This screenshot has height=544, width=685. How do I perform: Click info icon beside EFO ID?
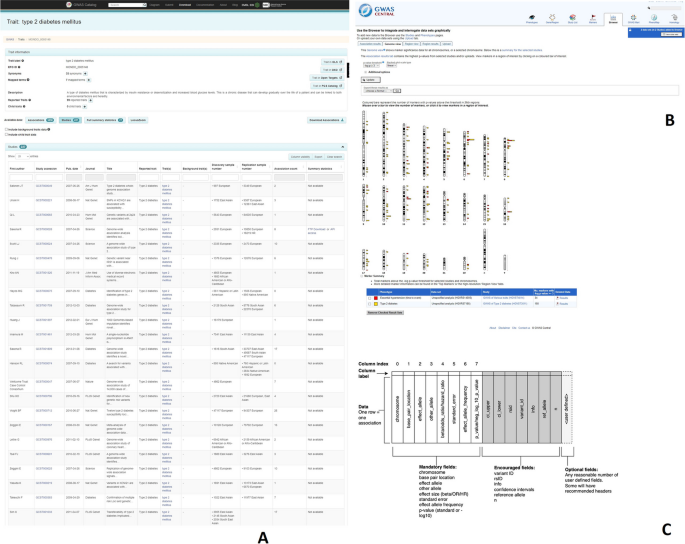tap(19, 67)
